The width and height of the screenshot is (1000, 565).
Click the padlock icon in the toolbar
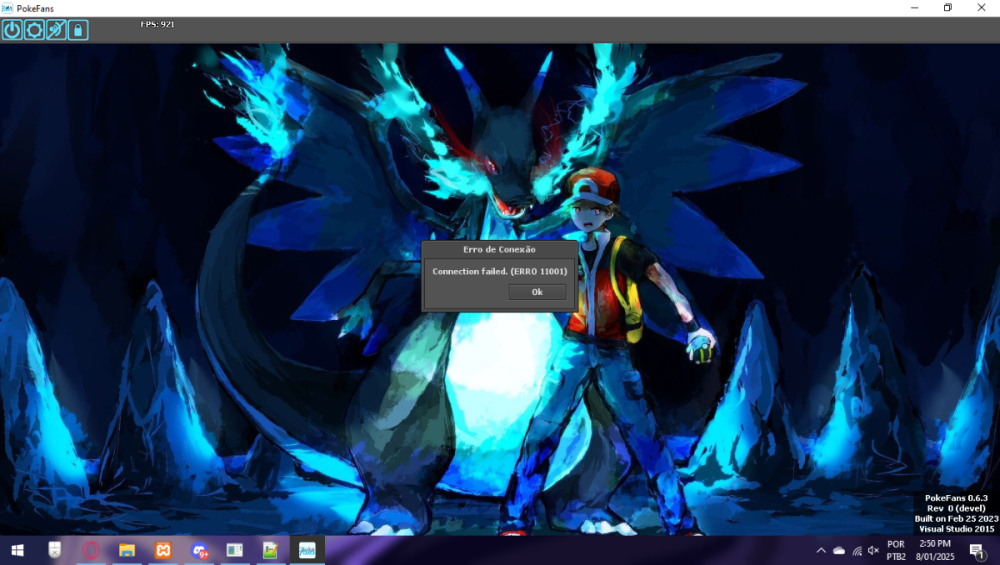click(x=78, y=30)
